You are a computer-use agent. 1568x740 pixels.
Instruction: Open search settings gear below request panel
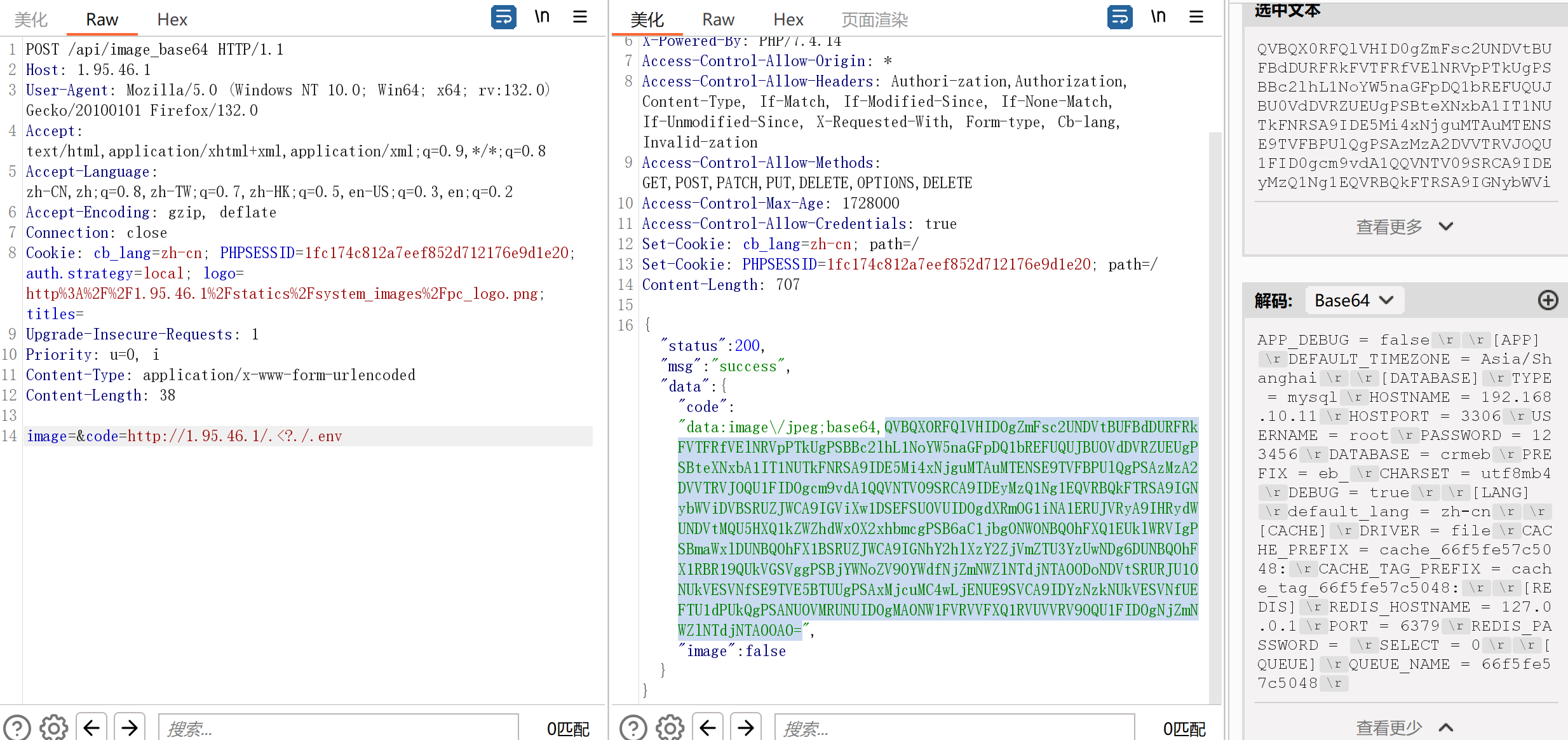tap(53, 727)
